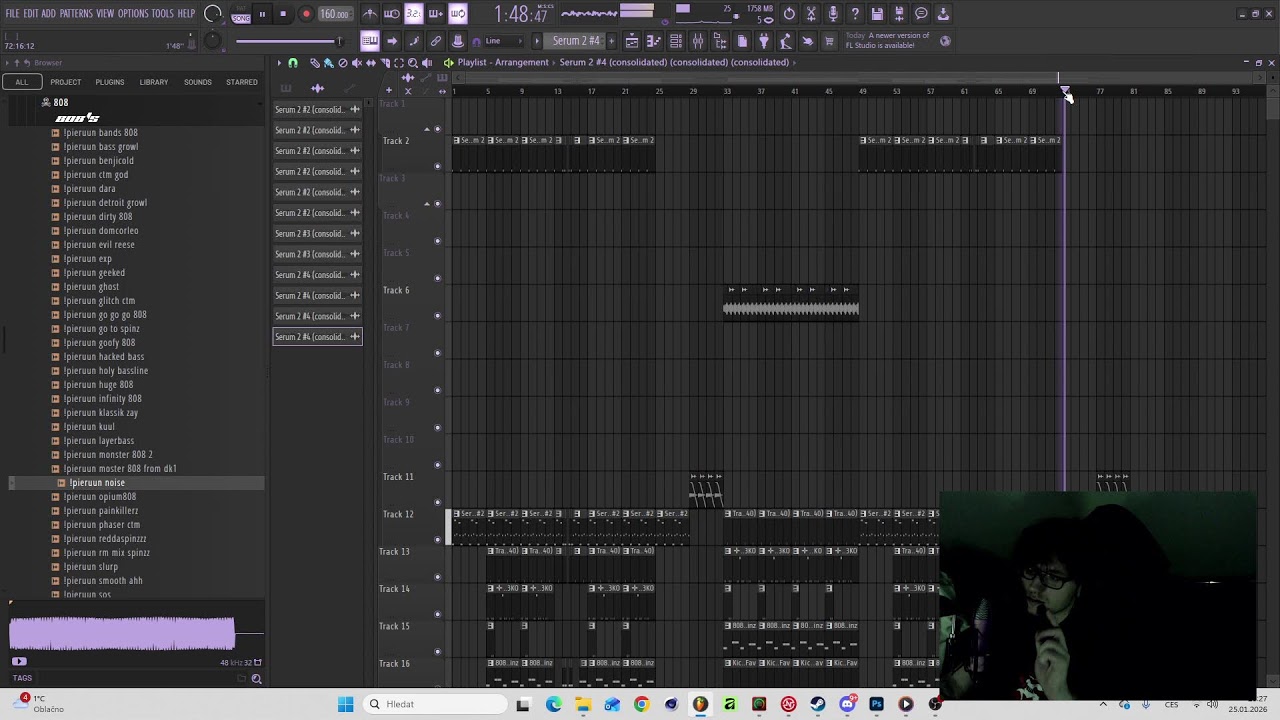
Task: Switch to the STARRED browser tab
Action: pyautogui.click(x=242, y=82)
